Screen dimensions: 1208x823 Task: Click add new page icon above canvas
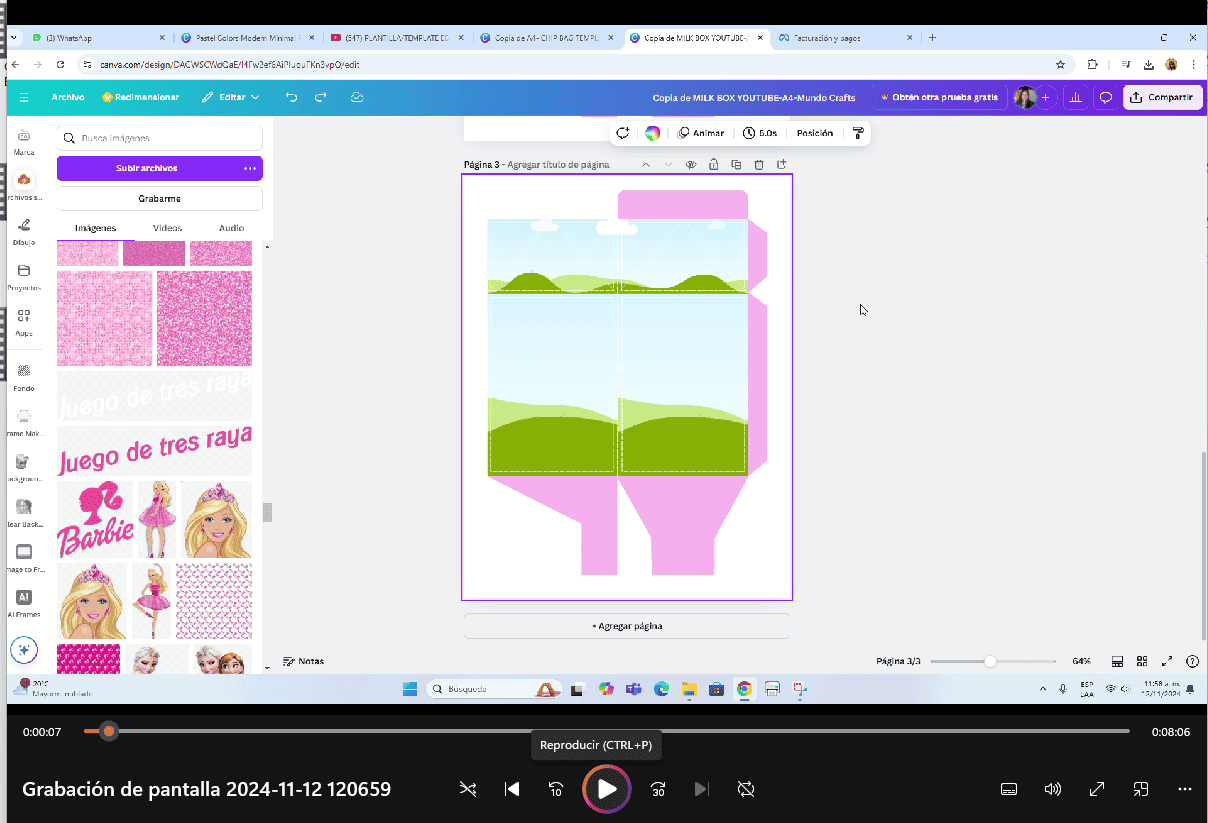tap(782, 164)
